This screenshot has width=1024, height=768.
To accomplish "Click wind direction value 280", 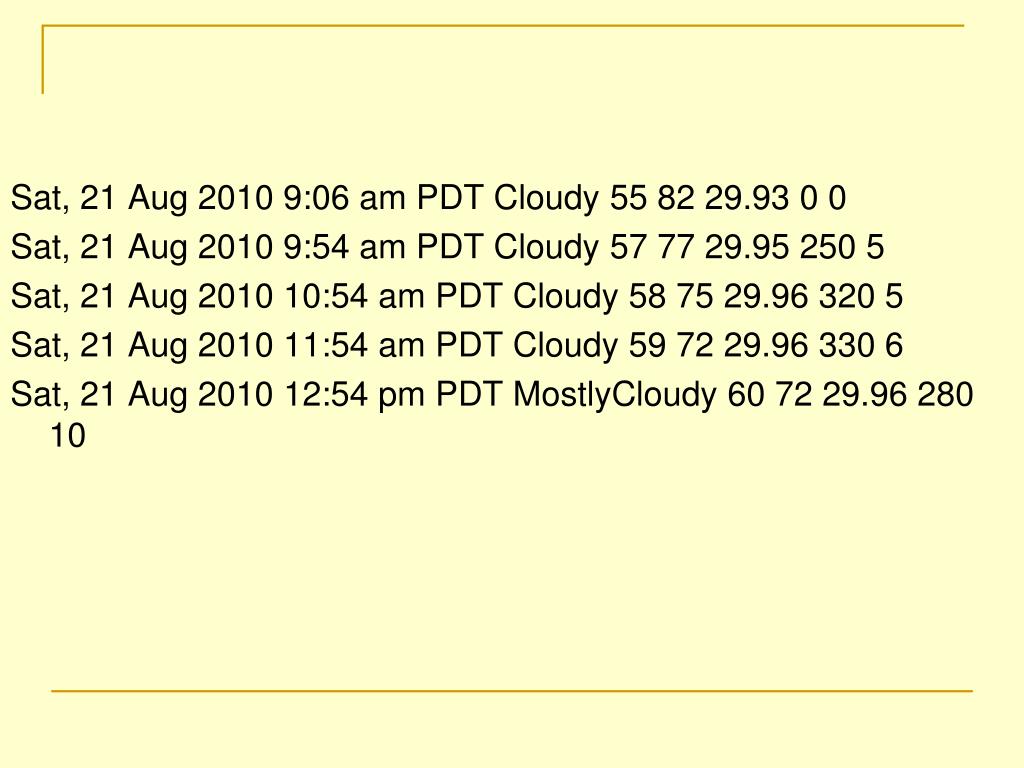I will [945, 394].
